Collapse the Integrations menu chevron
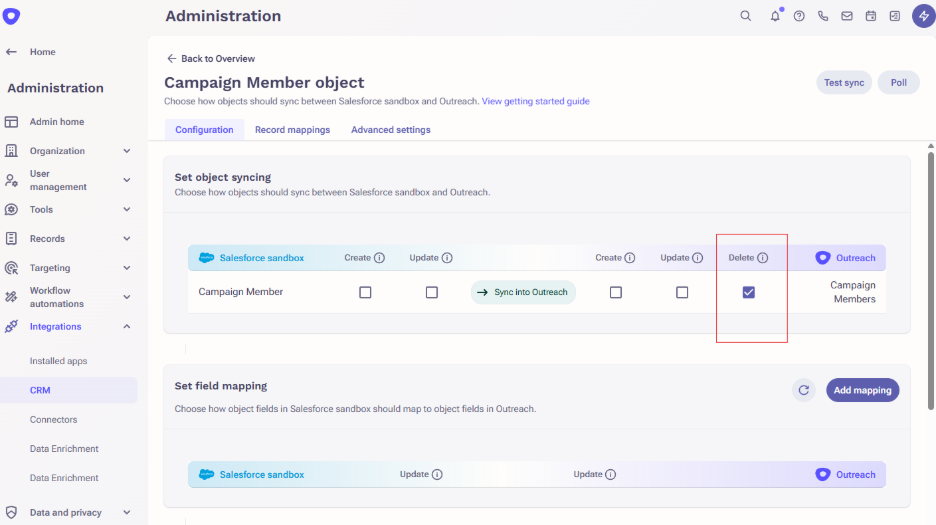The width and height of the screenshot is (936, 525). point(127,326)
